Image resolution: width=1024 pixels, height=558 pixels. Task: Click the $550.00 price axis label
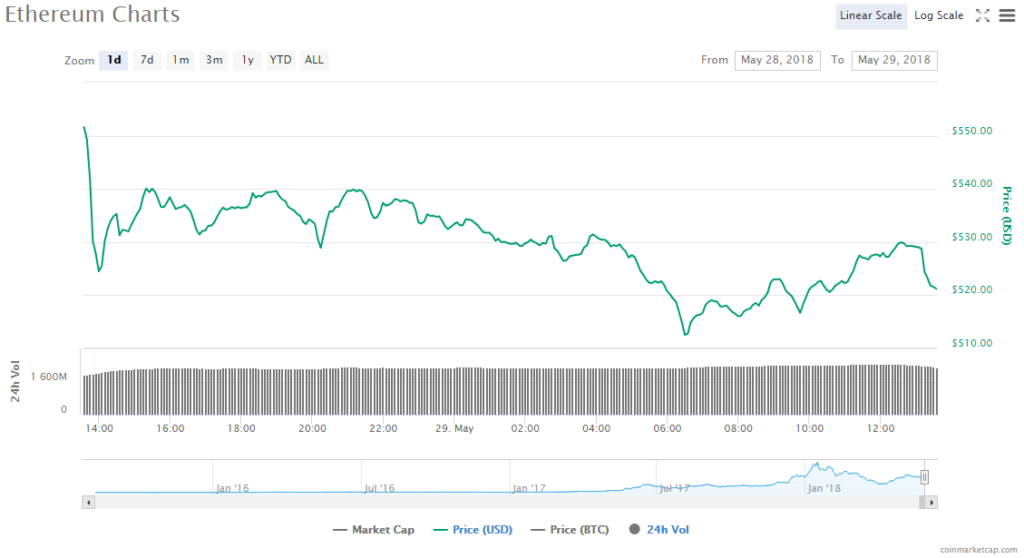pos(972,131)
